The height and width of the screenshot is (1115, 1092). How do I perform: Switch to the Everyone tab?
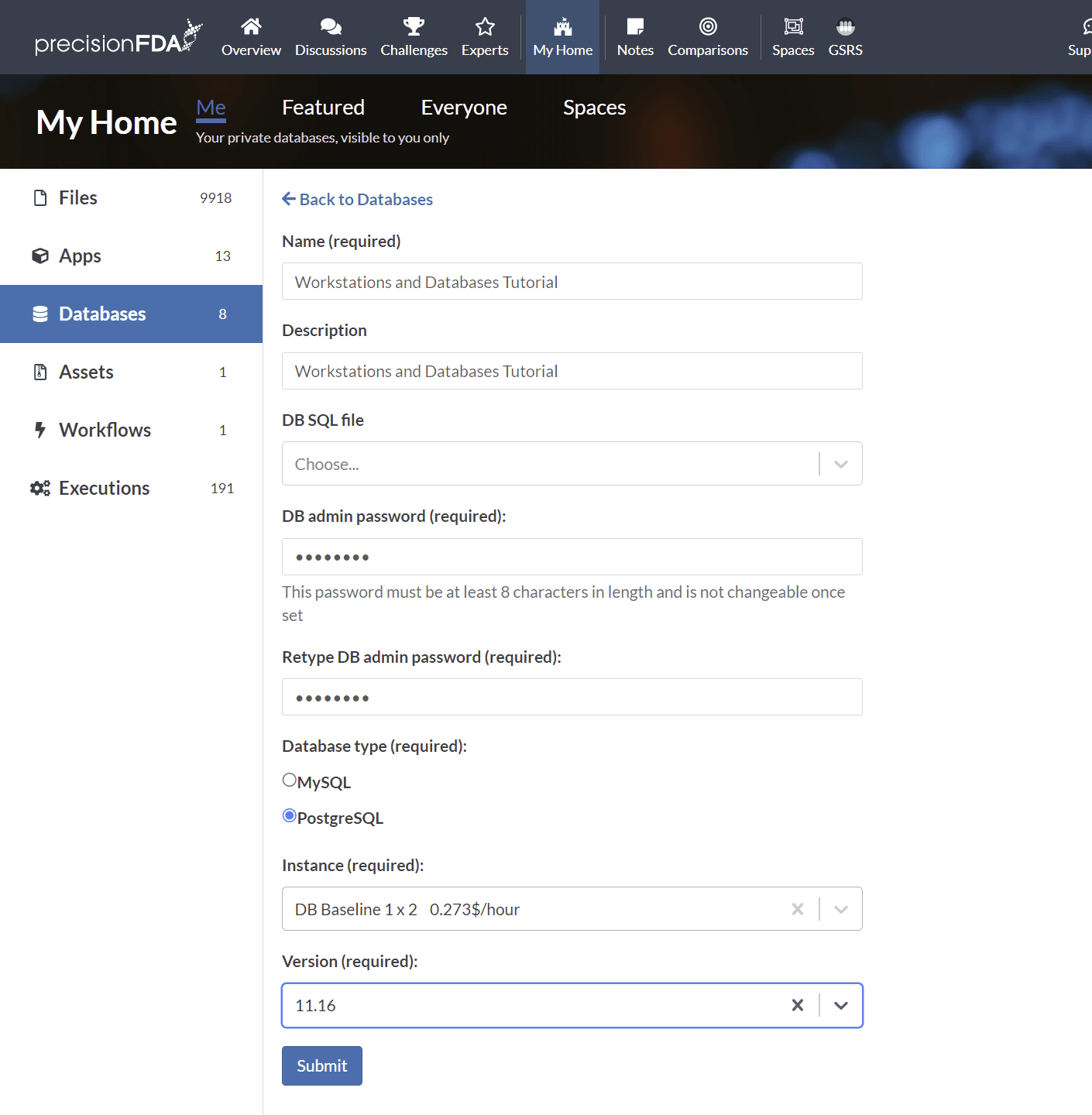pyautogui.click(x=464, y=108)
